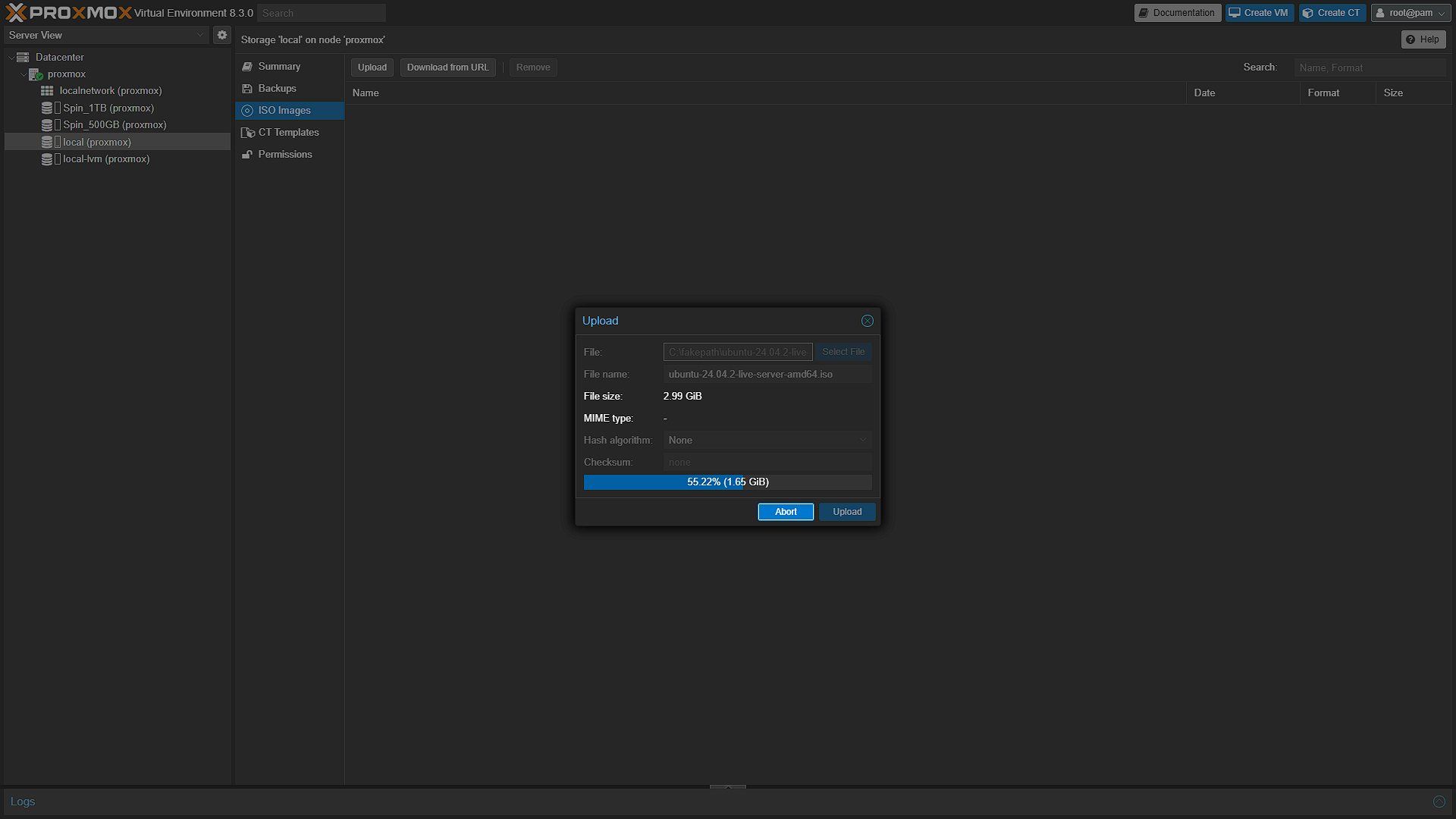
Task: Focus the Name, Format search field
Action: click(1370, 67)
